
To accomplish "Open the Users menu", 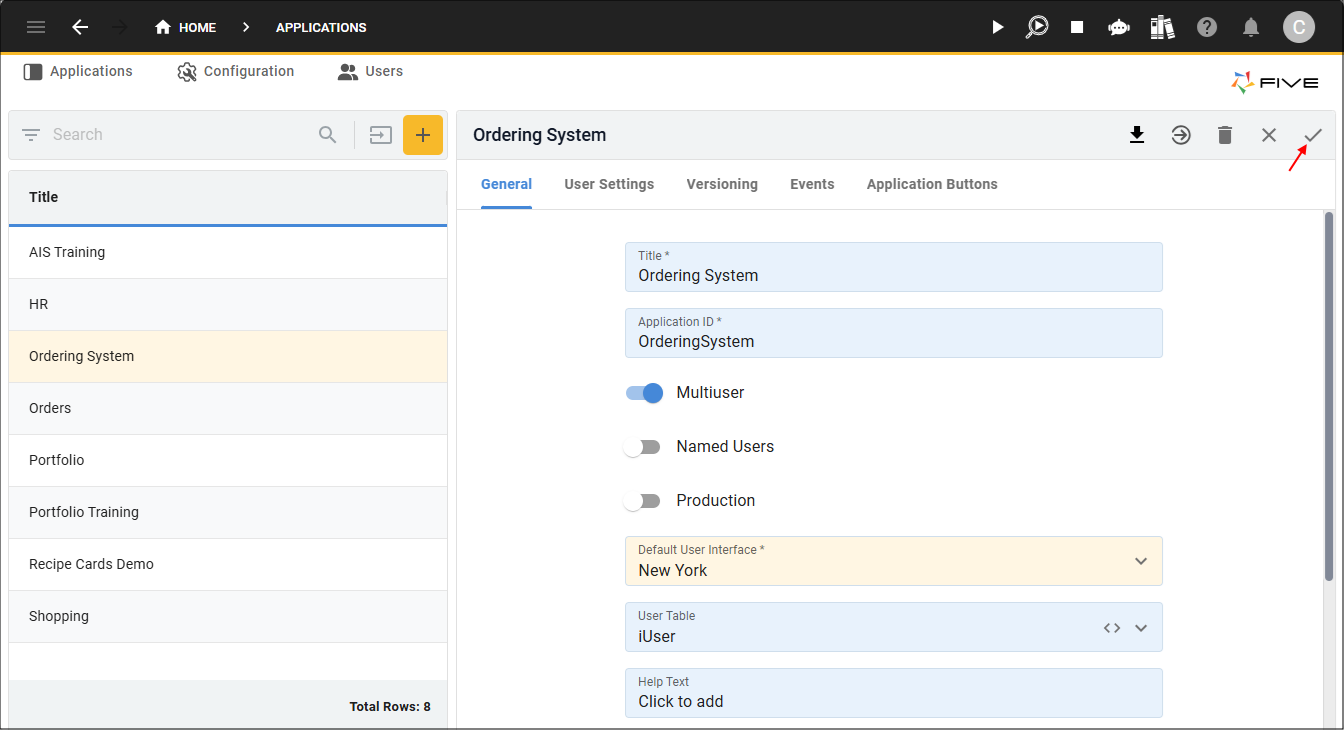I will point(370,72).
